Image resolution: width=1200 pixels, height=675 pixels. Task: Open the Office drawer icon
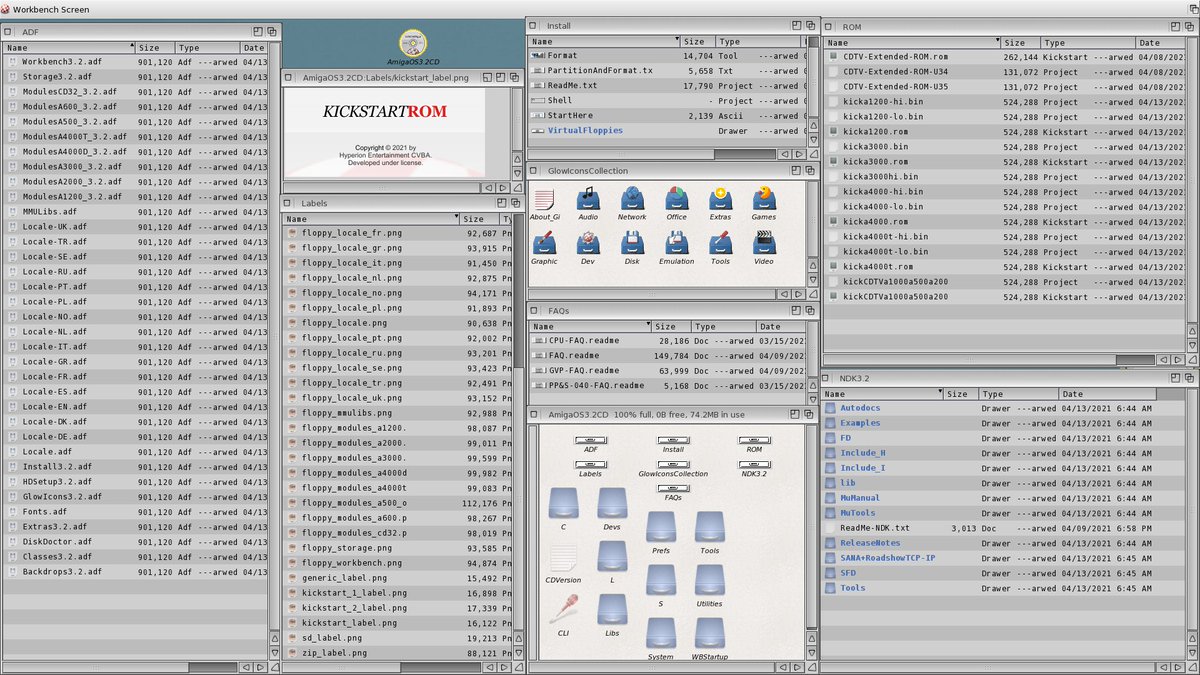coord(676,198)
